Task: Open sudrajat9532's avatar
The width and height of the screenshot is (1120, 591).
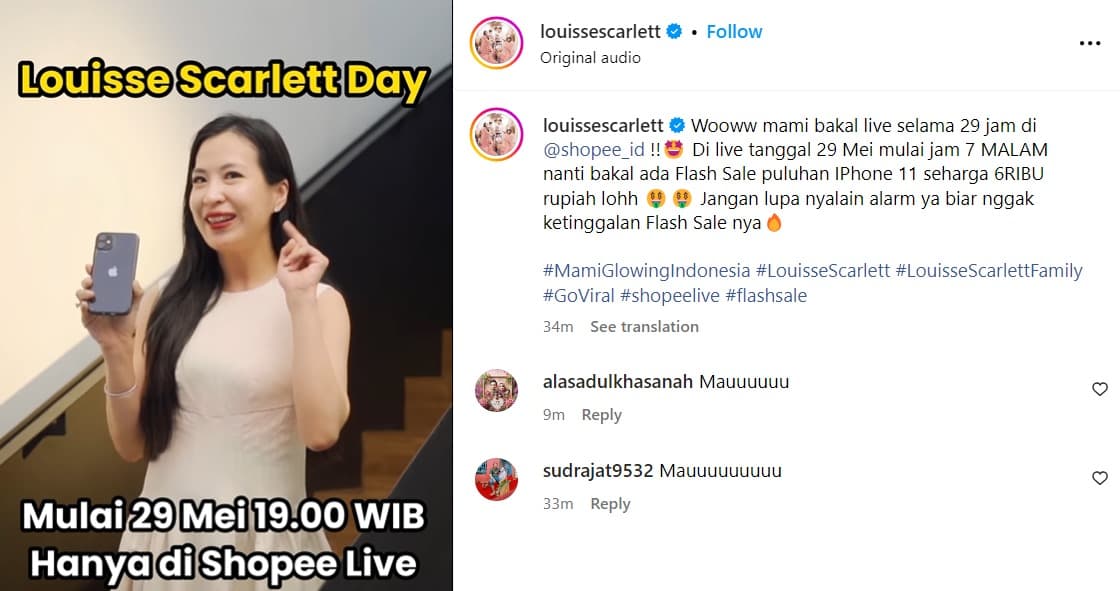Action: tap(496, 479)
